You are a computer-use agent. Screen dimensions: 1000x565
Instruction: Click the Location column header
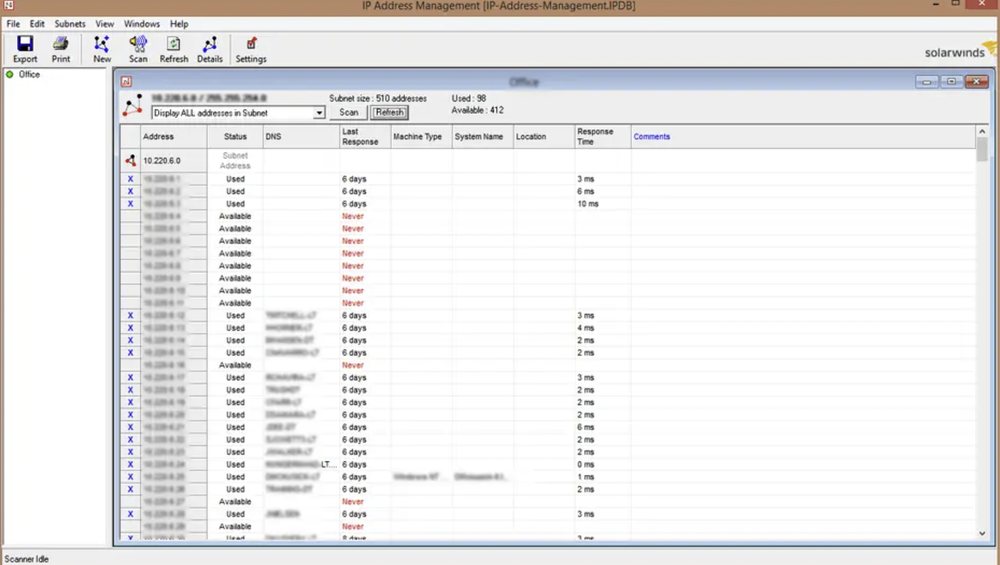tap(543, 136)
